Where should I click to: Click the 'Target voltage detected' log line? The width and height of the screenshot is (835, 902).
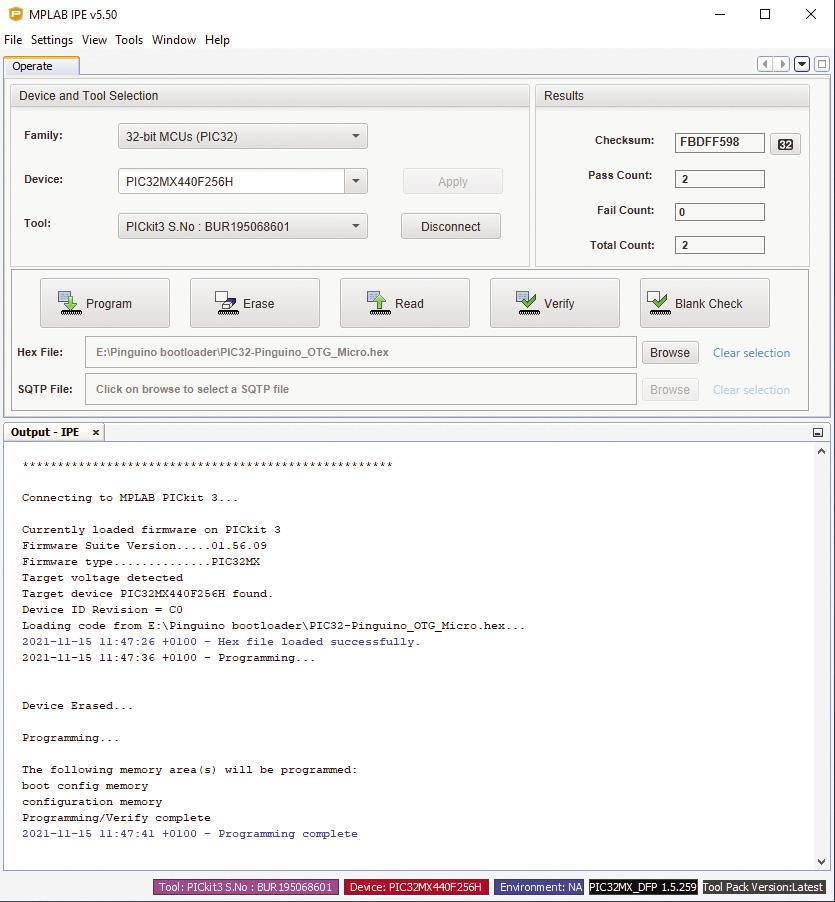point(102,578)
